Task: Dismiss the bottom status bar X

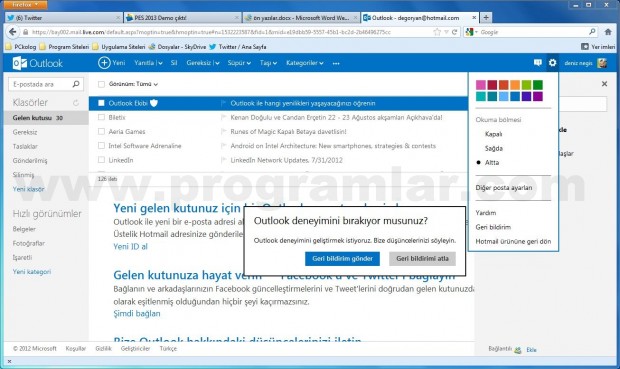Action: [9, 361]
